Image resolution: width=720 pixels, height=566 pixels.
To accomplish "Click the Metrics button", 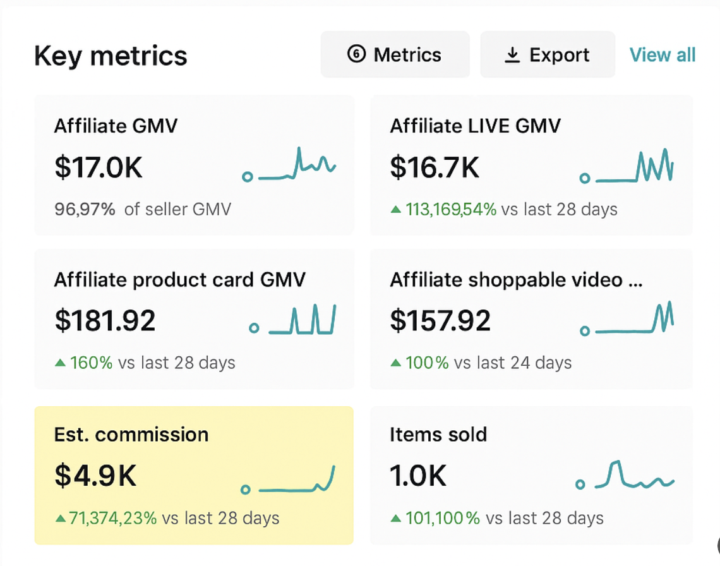I will click(395, 55).
